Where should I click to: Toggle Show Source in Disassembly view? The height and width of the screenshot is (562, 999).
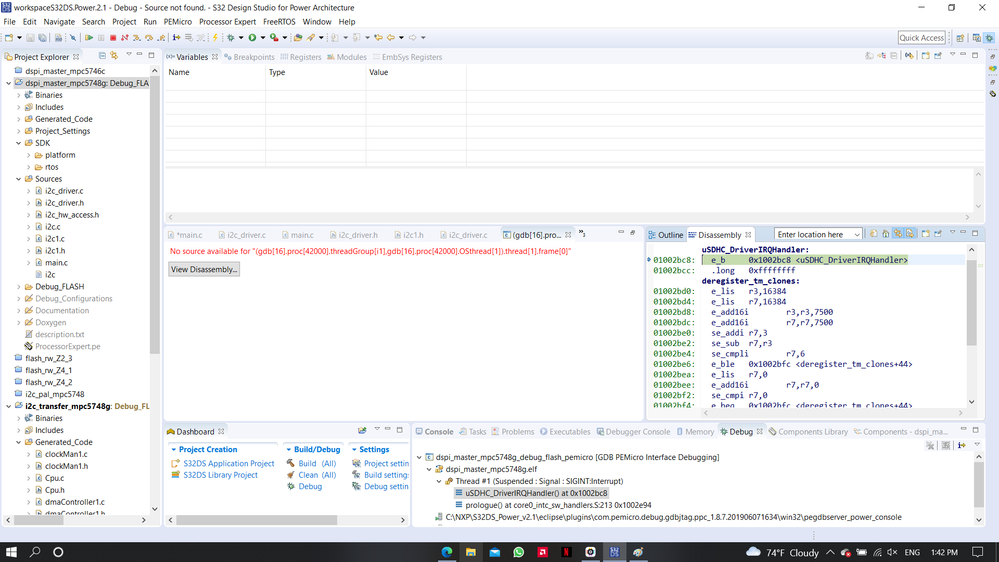click(910, 234)
